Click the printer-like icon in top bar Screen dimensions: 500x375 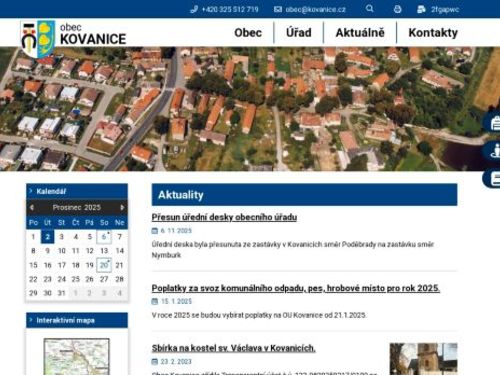tap(397, 9)
